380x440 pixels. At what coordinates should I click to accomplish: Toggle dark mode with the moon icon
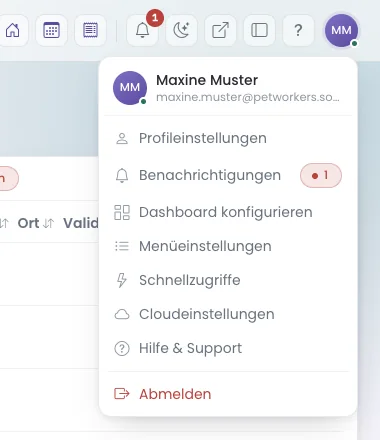(181, 30)
